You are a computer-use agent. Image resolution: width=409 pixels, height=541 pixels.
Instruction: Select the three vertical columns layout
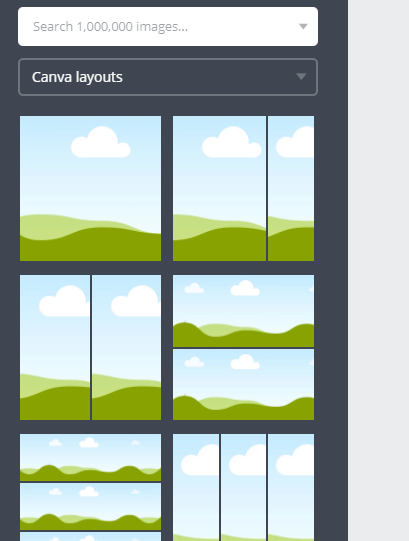coord(243,487)
